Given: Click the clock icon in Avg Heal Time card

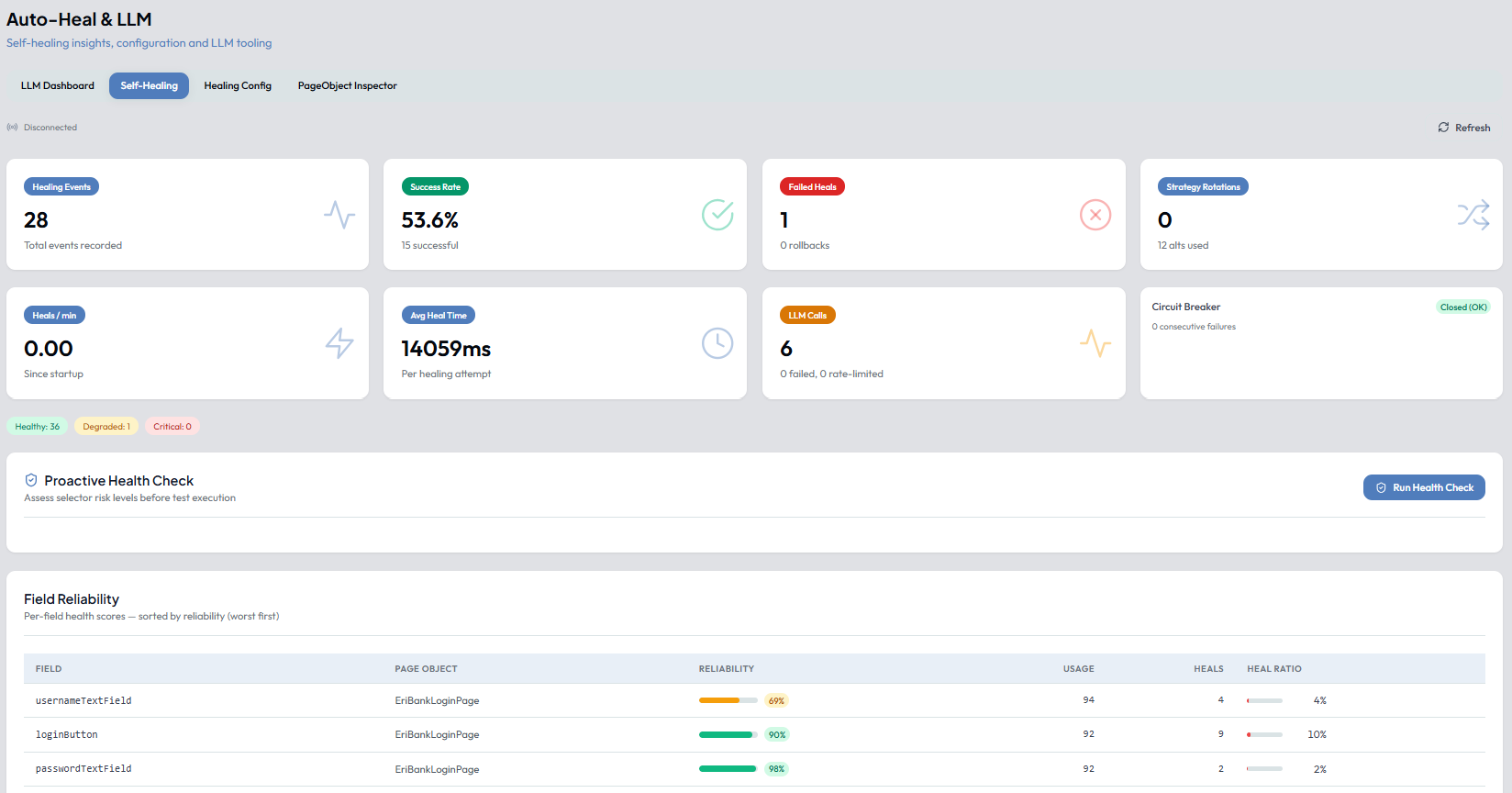Looking at the screenshot, I should coord(717,343).
